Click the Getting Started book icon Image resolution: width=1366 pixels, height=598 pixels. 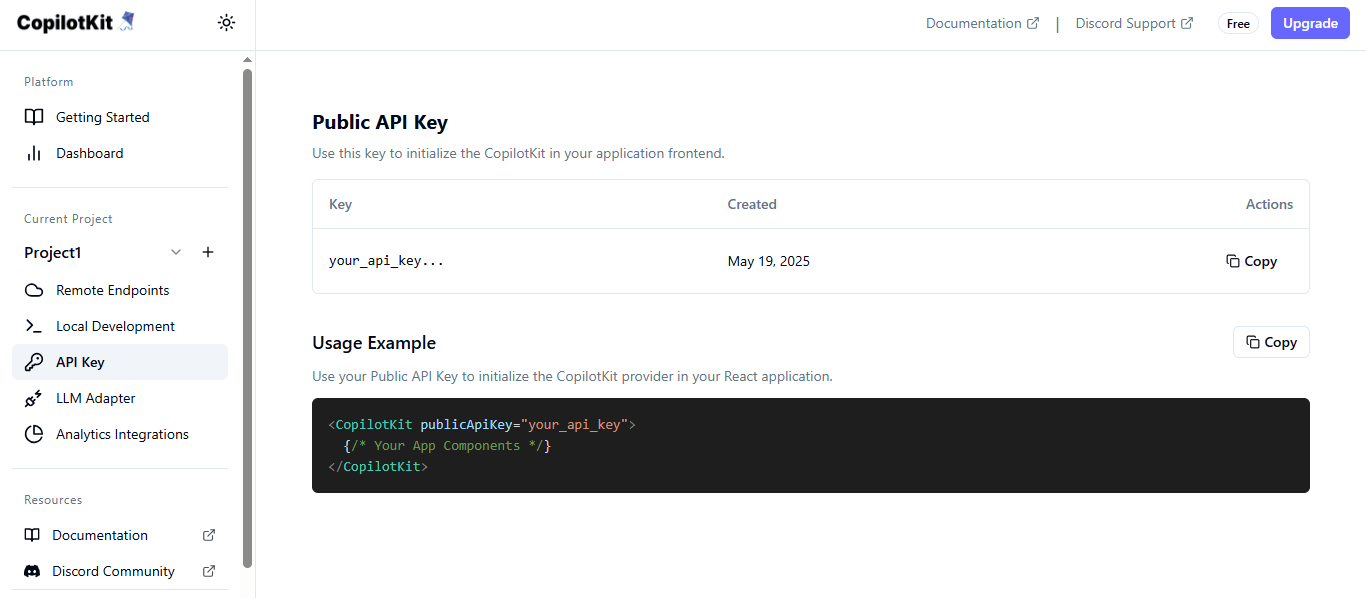click(x=34, y=117)
